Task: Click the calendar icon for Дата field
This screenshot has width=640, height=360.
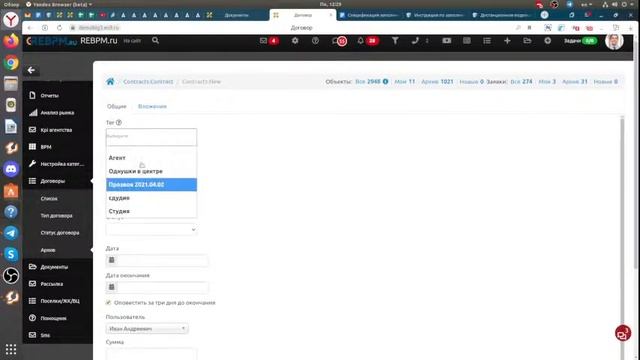Action: tap(111, 260)
